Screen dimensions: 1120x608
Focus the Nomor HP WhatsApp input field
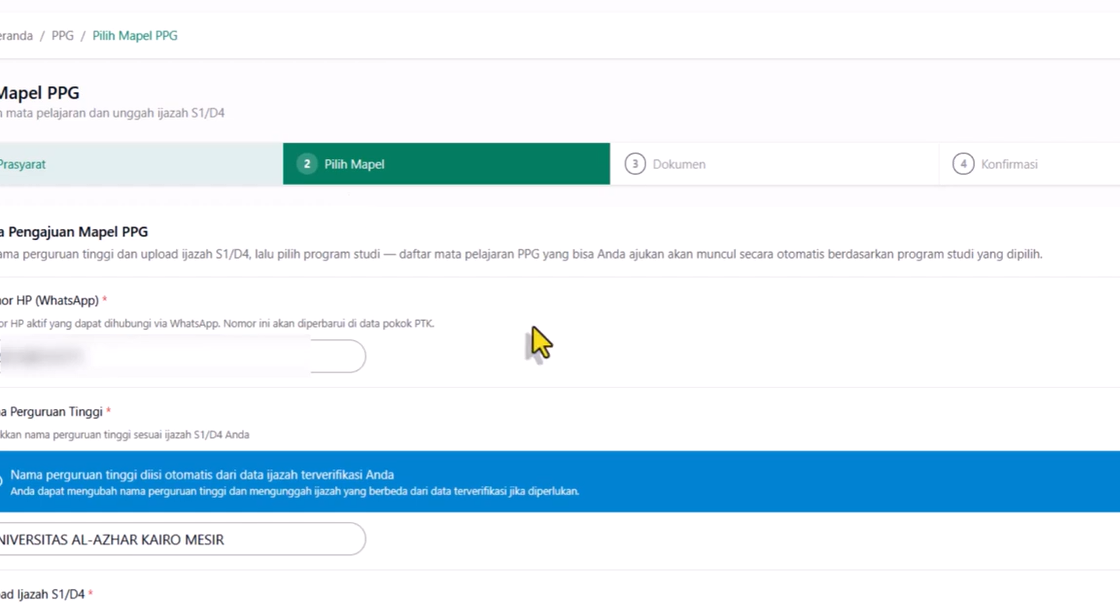coord(183,356)
